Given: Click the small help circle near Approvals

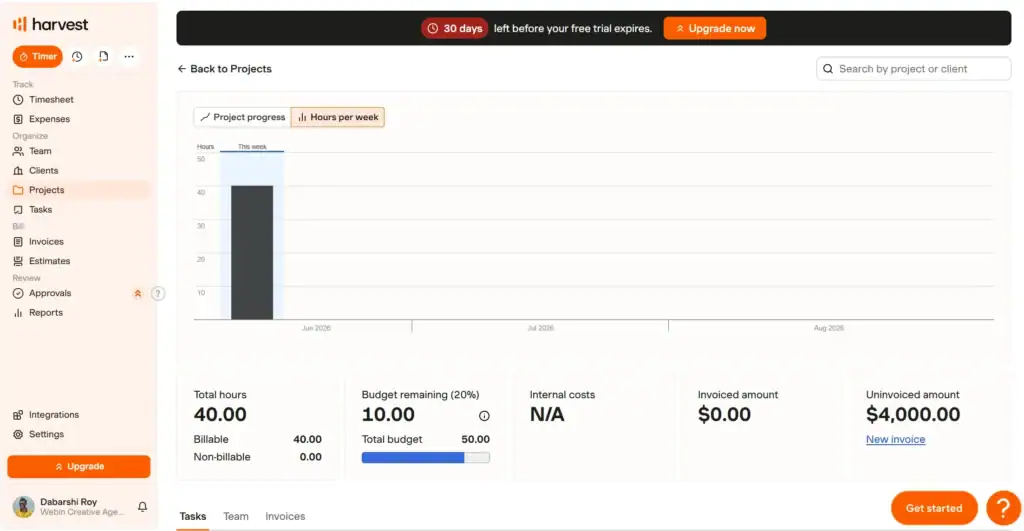Looking at the screenshot, I should (157, 293).
